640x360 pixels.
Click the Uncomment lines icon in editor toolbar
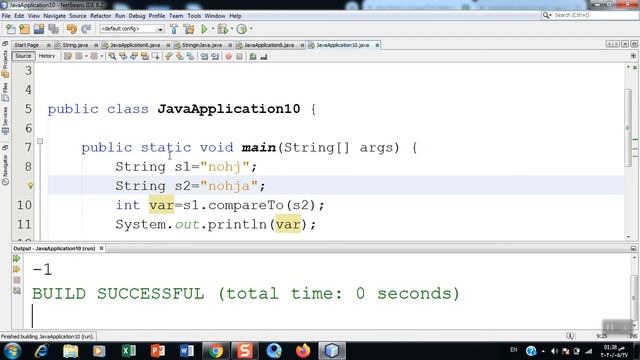pos(264,56)
